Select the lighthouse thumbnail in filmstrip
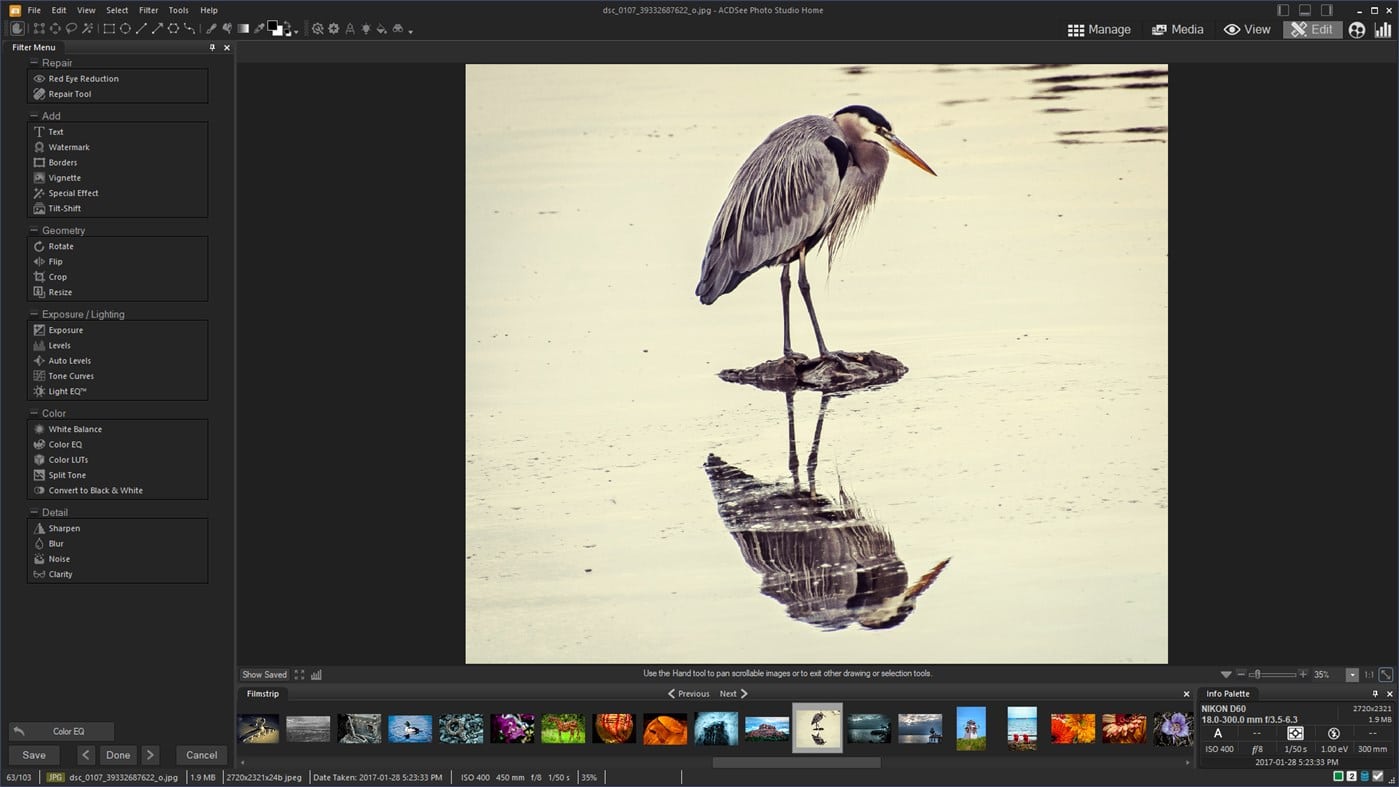Image resolution: width=1399 pixels, height=787 pixels. point(971,728)
